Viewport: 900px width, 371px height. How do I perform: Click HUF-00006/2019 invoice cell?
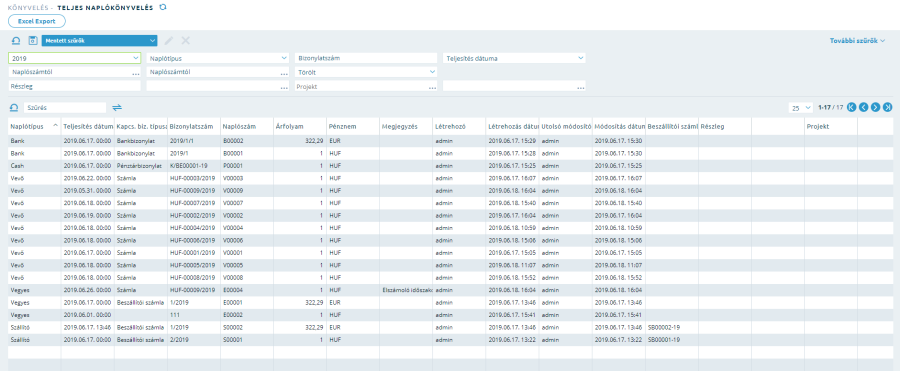193,240
